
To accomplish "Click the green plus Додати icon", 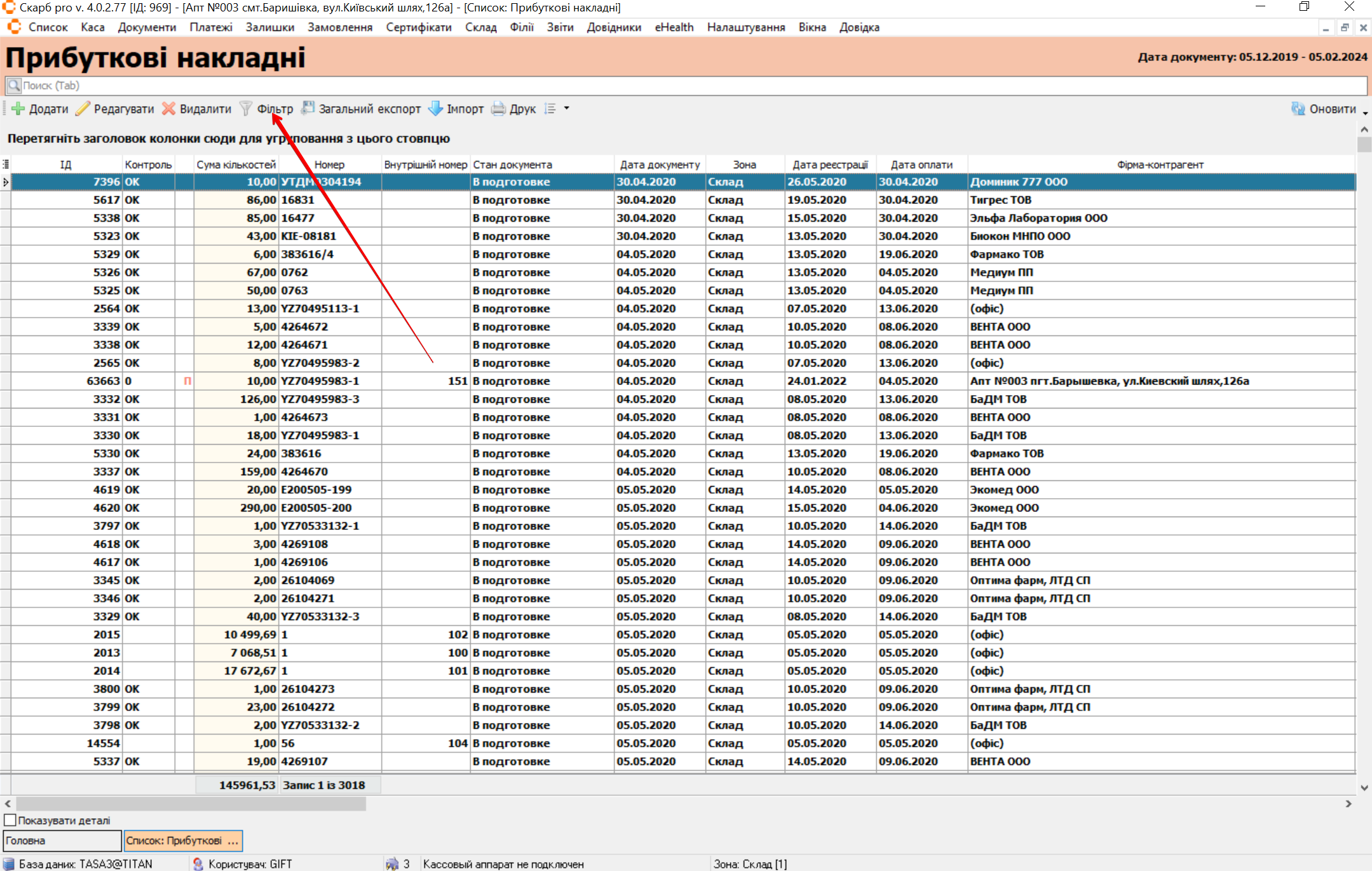I will point(18,109).
